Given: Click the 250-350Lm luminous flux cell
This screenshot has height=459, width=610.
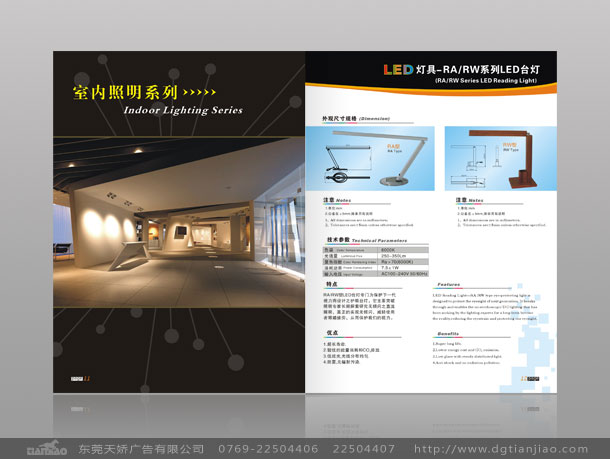Looking at the screenshot, I should 403,256.
